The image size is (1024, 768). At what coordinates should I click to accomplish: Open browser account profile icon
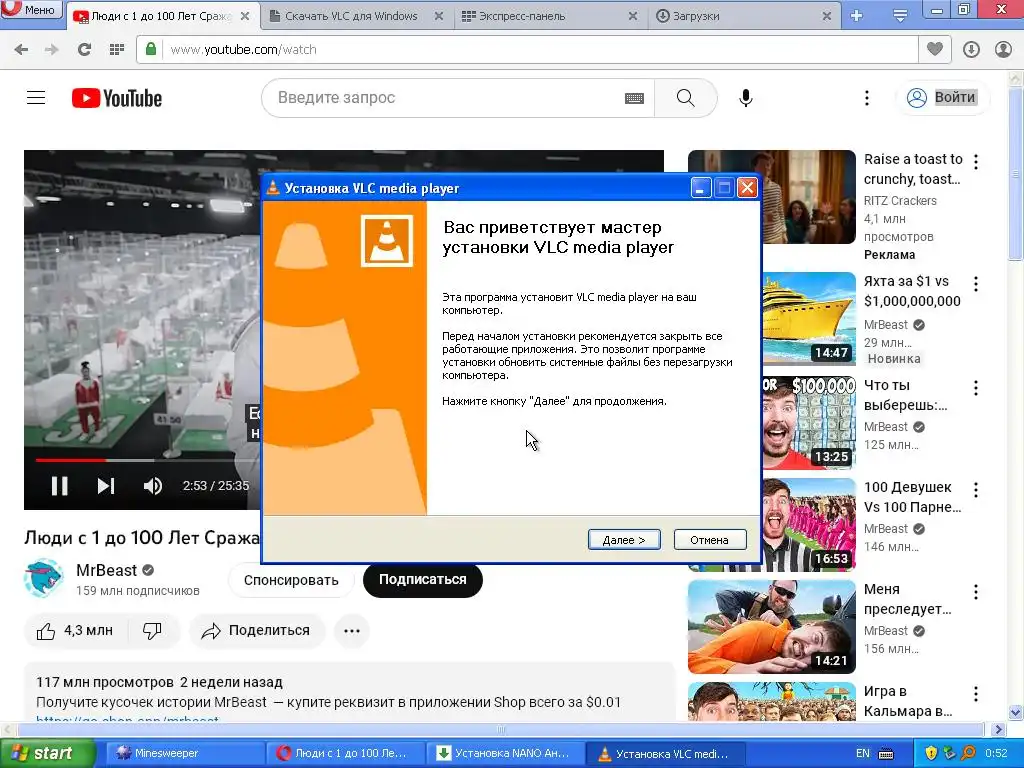coord(1003,50)
